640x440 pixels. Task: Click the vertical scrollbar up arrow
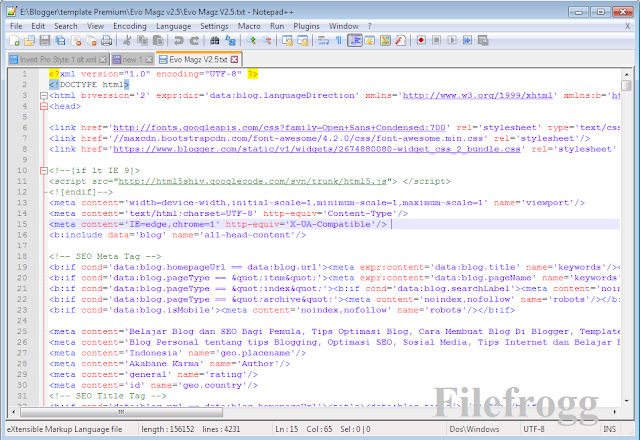pos(627,74)
